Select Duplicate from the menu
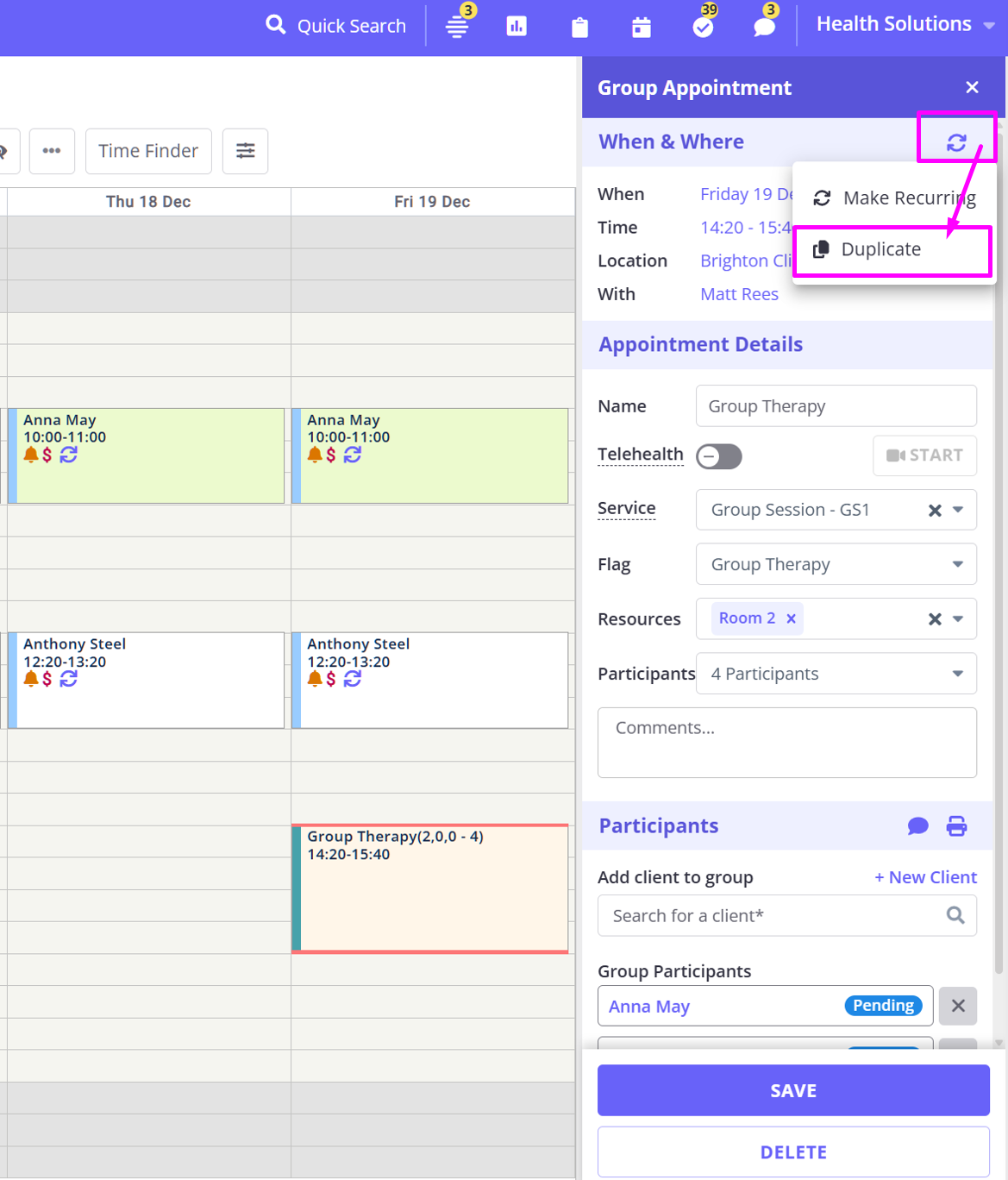Image resolution: width=1008 pixels, height=1180 pixels. 880,249
